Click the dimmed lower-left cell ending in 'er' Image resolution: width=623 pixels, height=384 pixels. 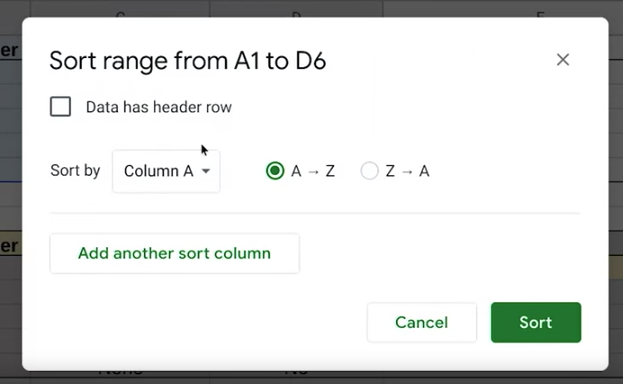coord(11,245)
